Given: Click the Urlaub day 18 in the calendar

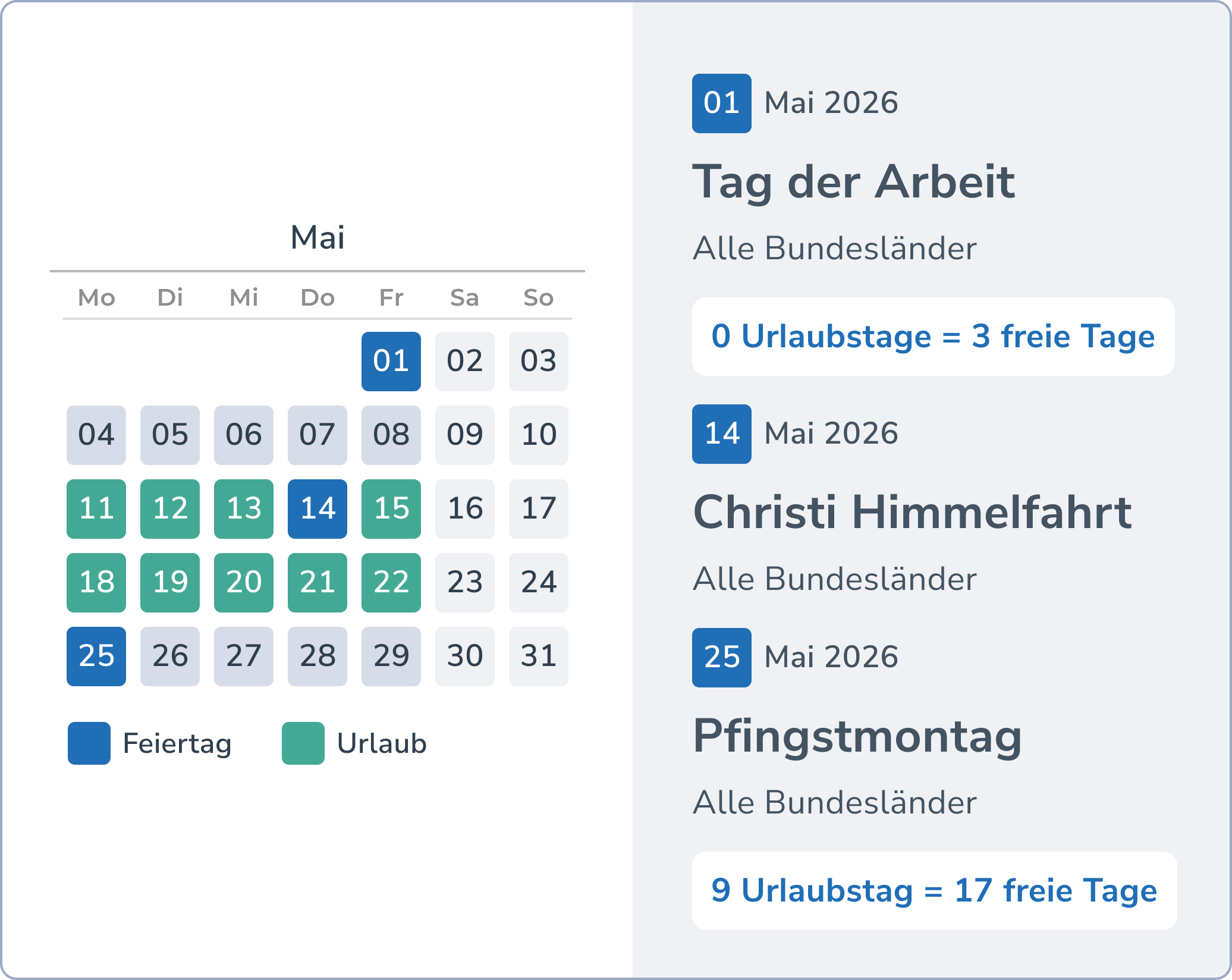Looking at the screenshot, I should pos(96,583).
